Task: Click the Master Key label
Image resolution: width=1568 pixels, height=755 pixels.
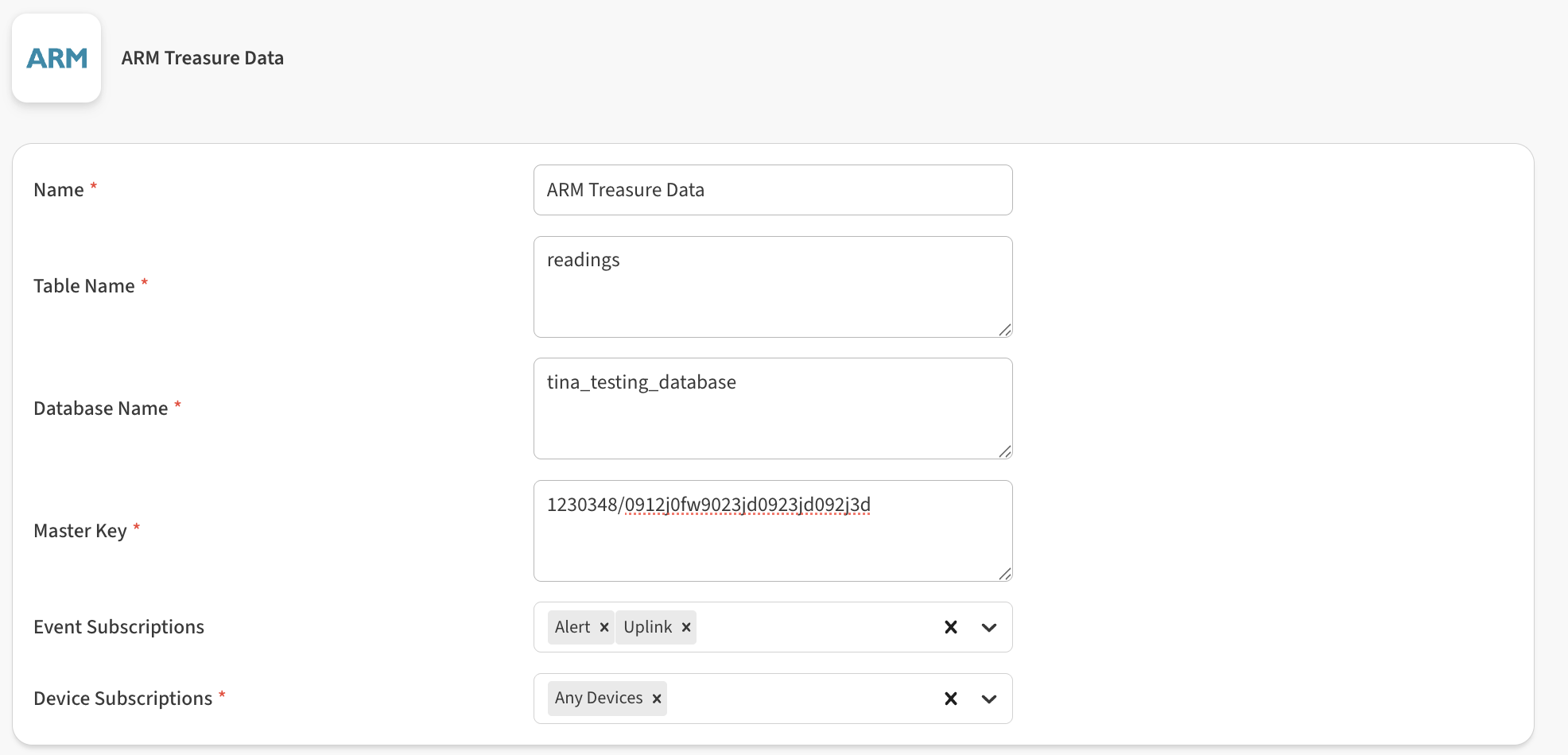Action: click(x=80, y=531)
